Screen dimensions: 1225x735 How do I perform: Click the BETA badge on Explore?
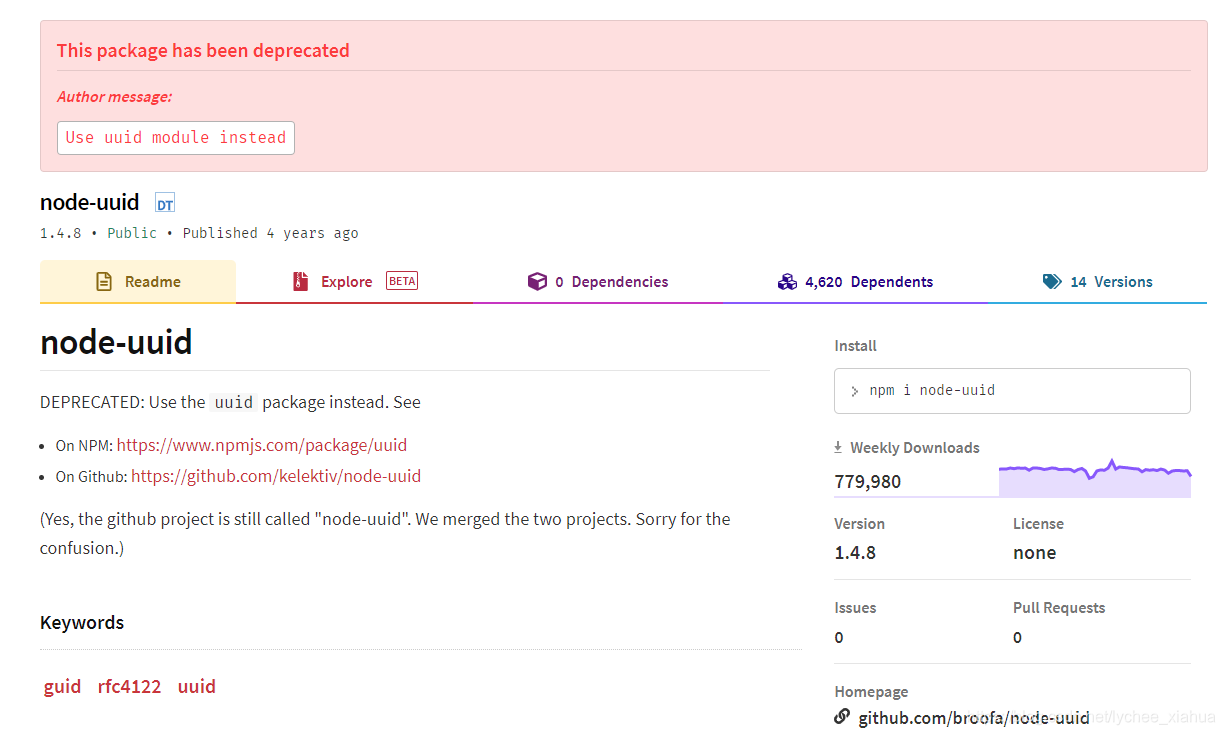pyautogui.click(x=402, y=281)
